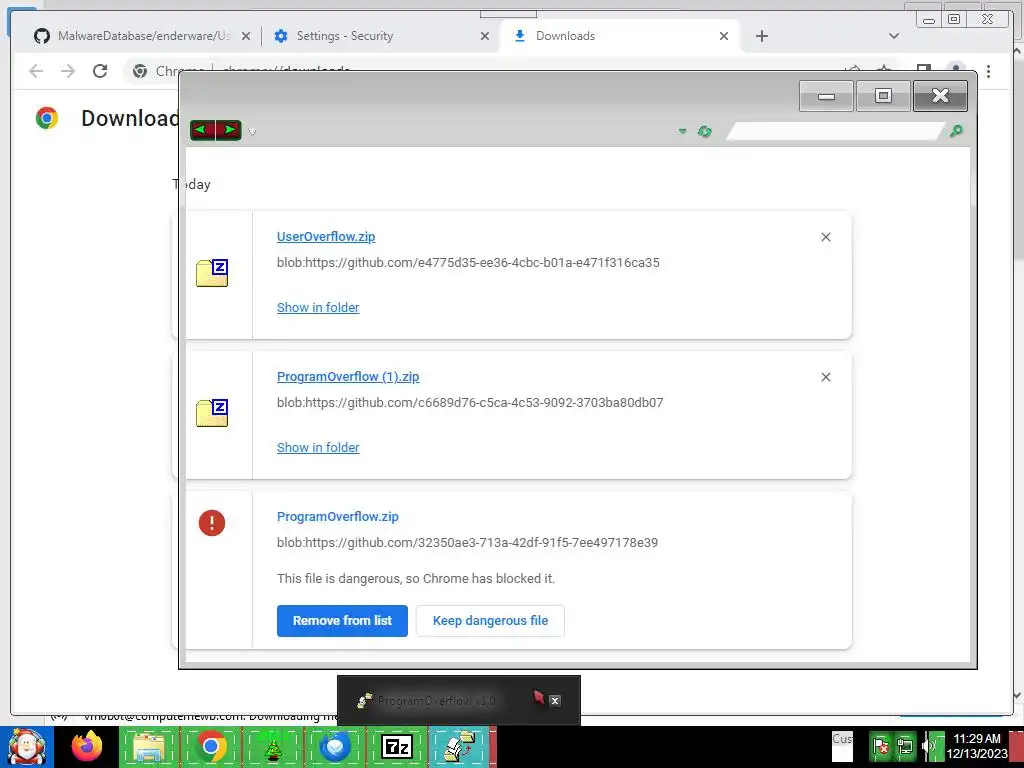Open File Explorer from the taskbar

pos(149,747)
